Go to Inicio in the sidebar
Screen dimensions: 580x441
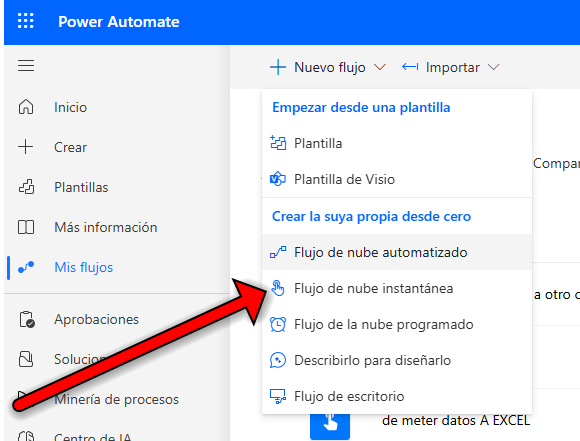point(70,107)
